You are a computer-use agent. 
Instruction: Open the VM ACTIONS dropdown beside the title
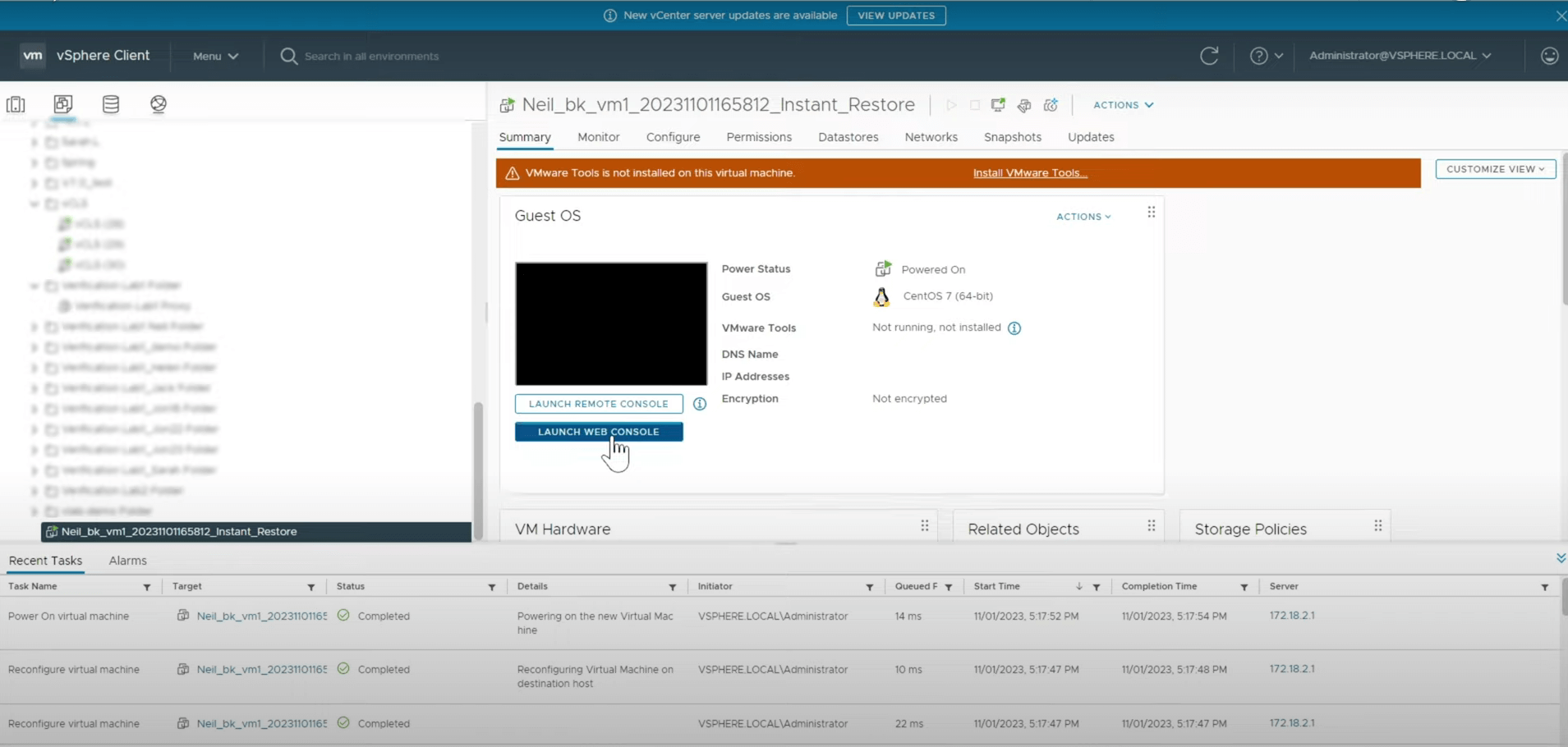[x=1123, y=105]
